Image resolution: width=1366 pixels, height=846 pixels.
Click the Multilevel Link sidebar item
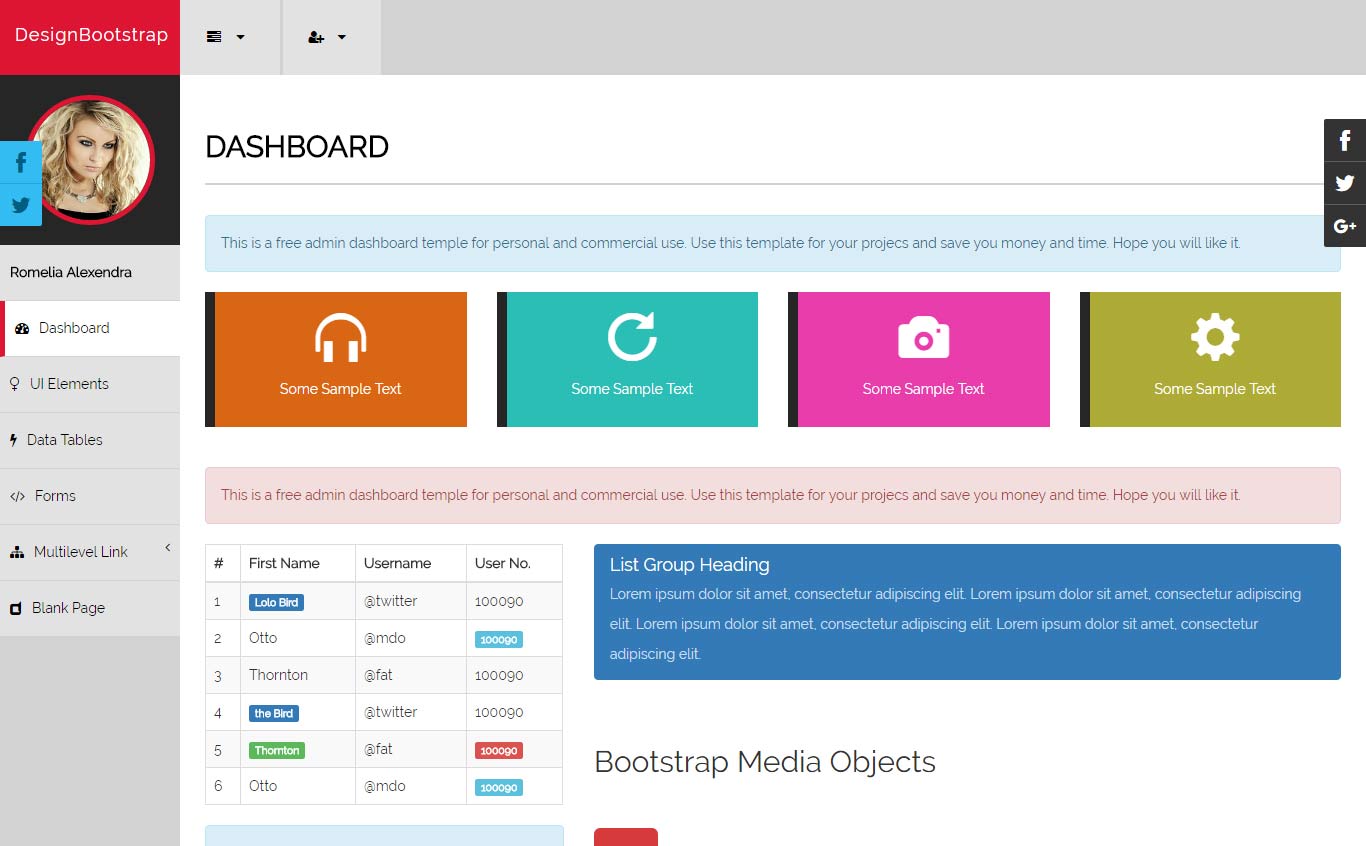pos(90,552)
